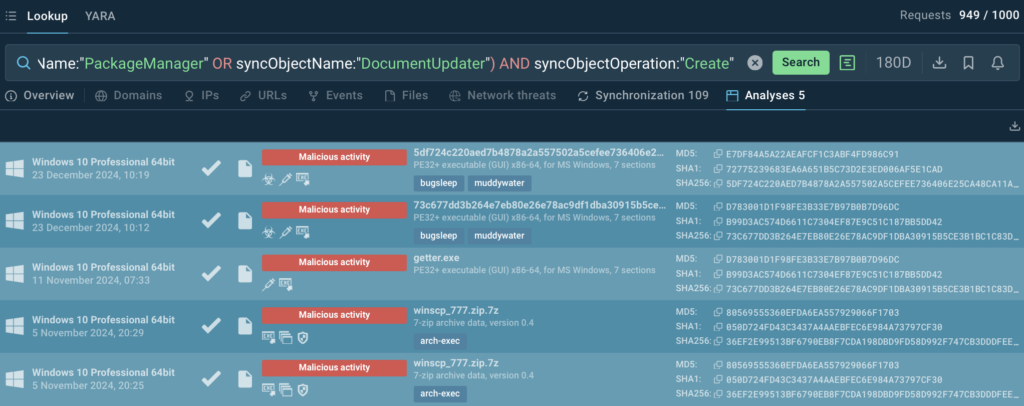The image size is (1024, 406).
Task: Open the 180D time range selector
Action: pyautogui.click(x=893, y=63)
